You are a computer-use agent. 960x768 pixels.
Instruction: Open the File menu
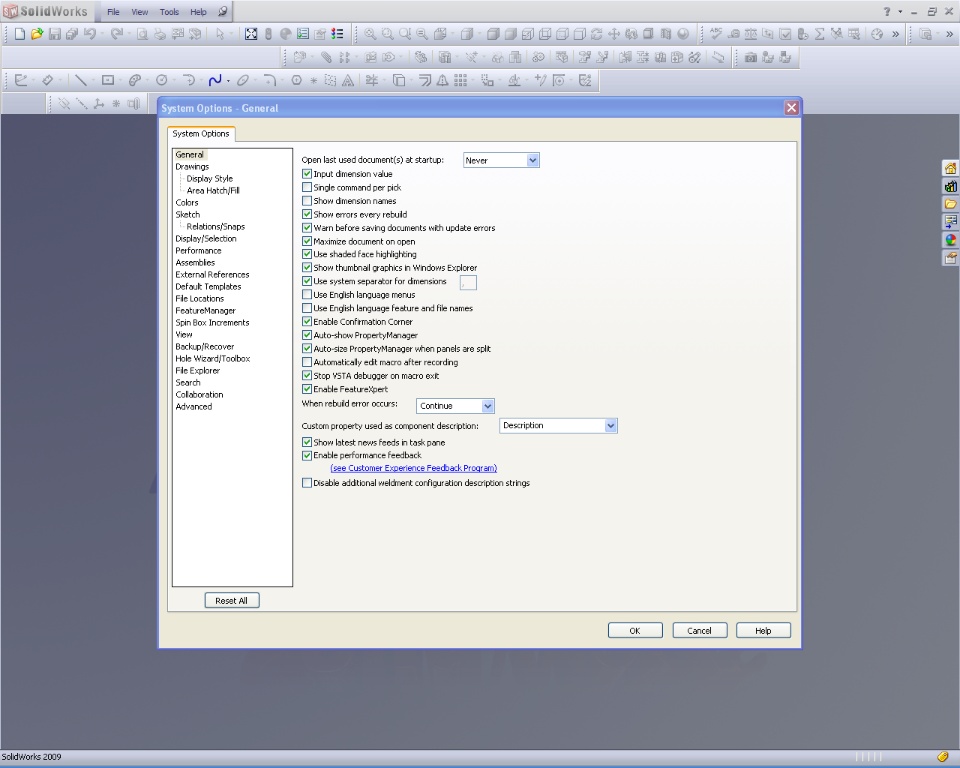point(113,12)
